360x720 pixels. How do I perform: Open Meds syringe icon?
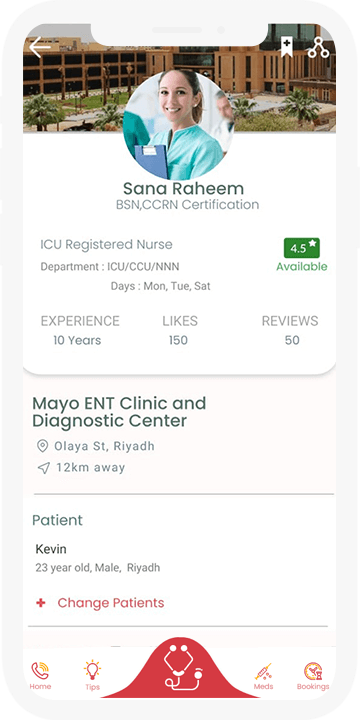263,671
